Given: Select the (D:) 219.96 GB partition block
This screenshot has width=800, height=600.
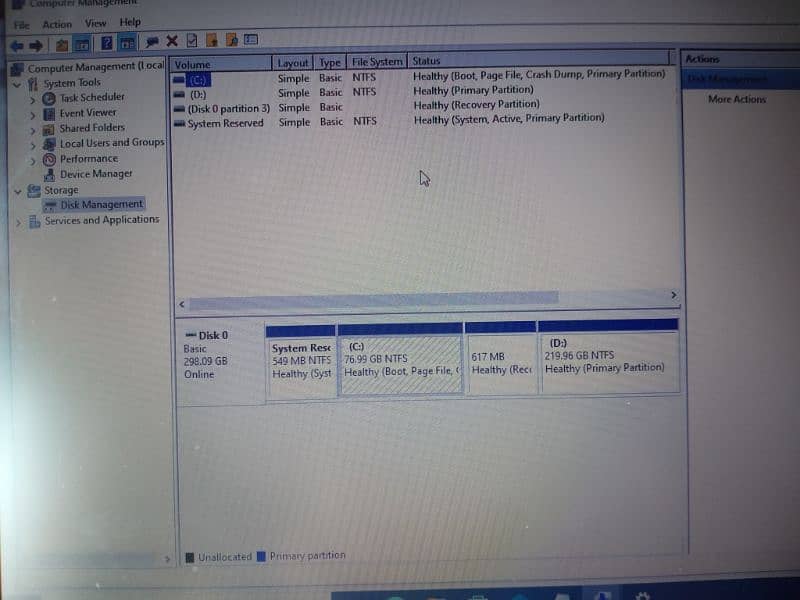Looking at the screenshot, I should 608,361.
